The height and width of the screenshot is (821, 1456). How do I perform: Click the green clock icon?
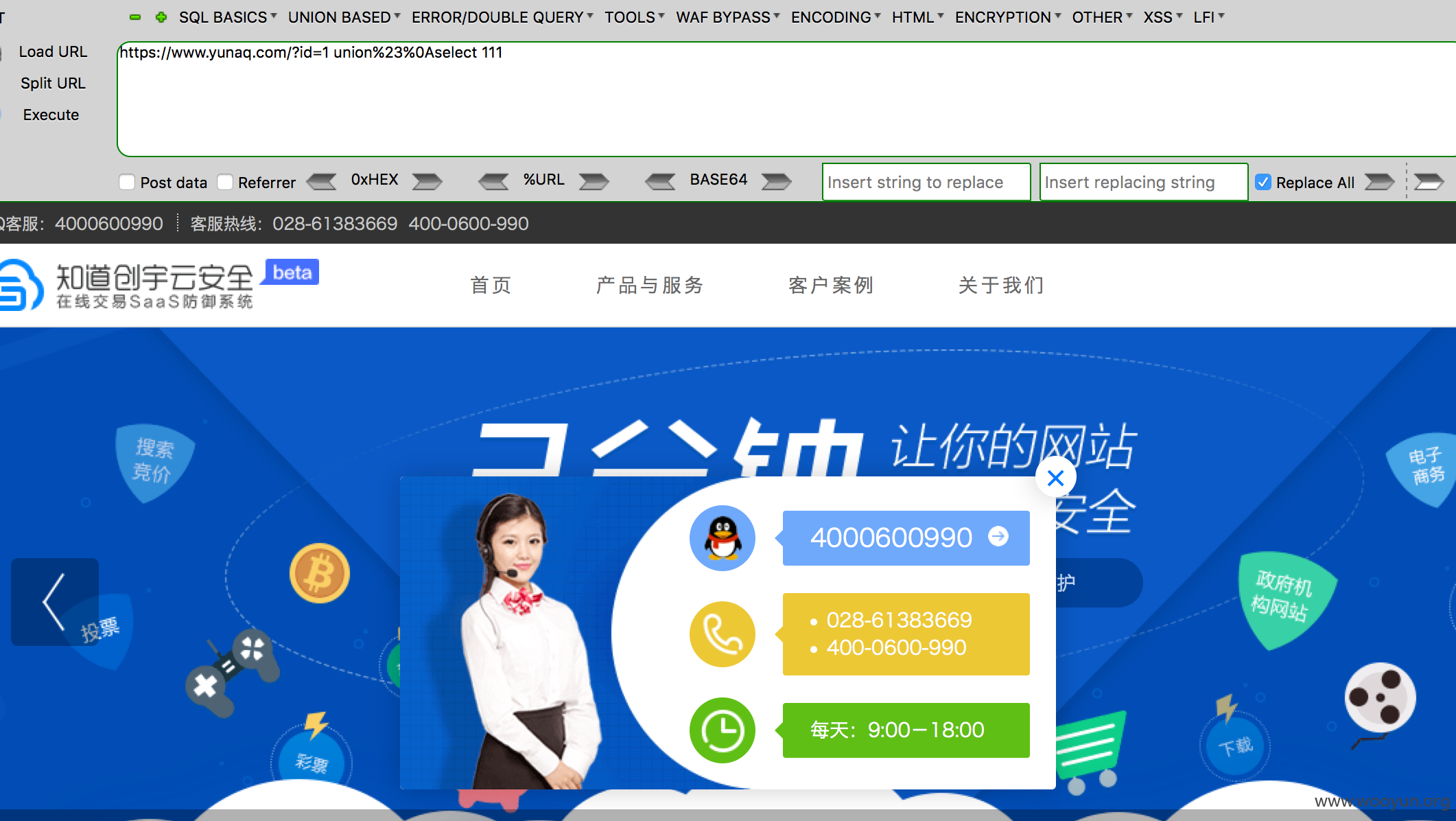723,730
